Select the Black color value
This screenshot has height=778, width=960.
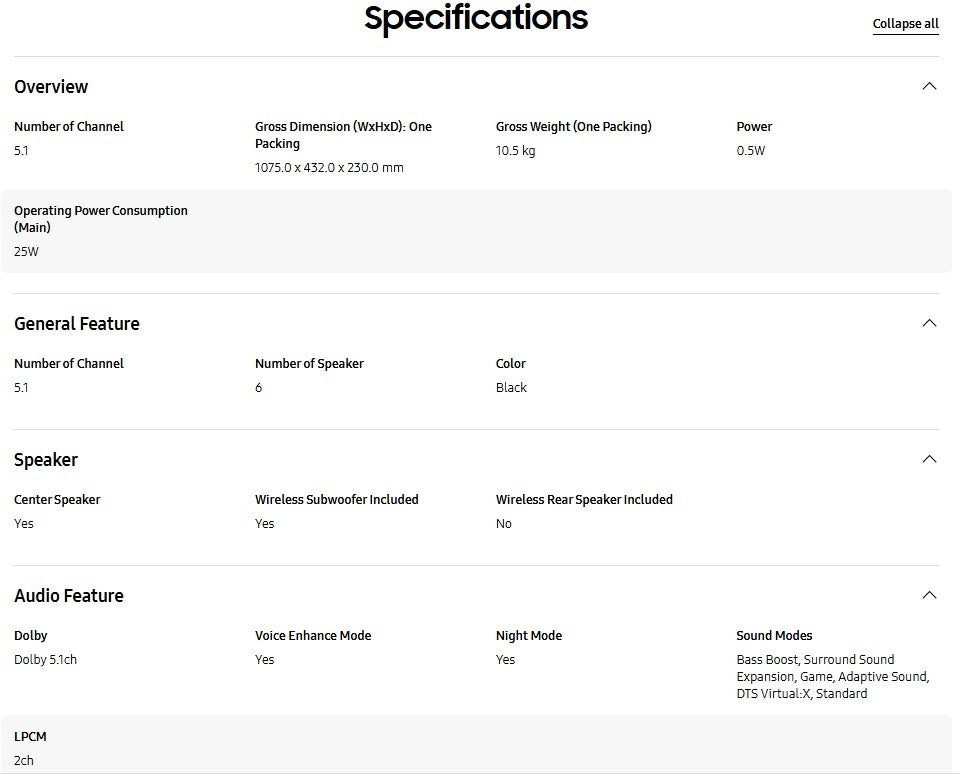pos(511,388)
